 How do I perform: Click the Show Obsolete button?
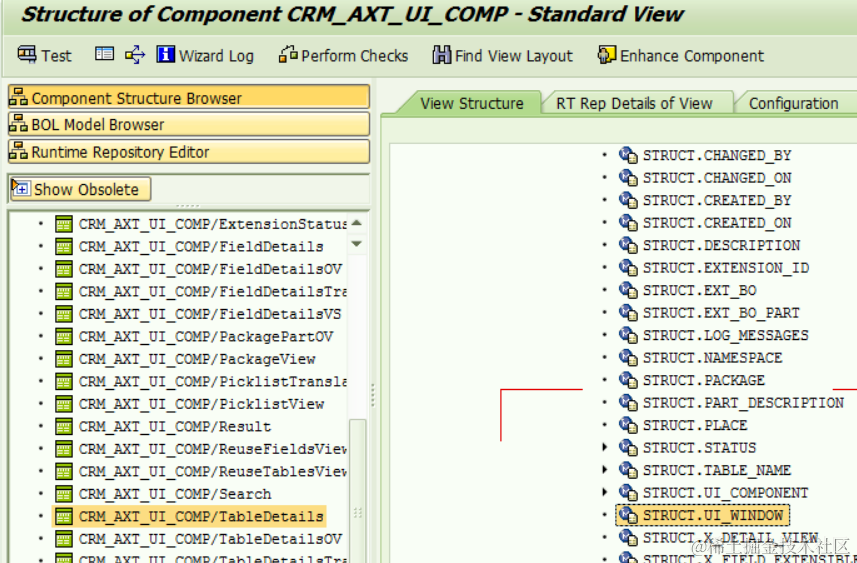(80, 189)
